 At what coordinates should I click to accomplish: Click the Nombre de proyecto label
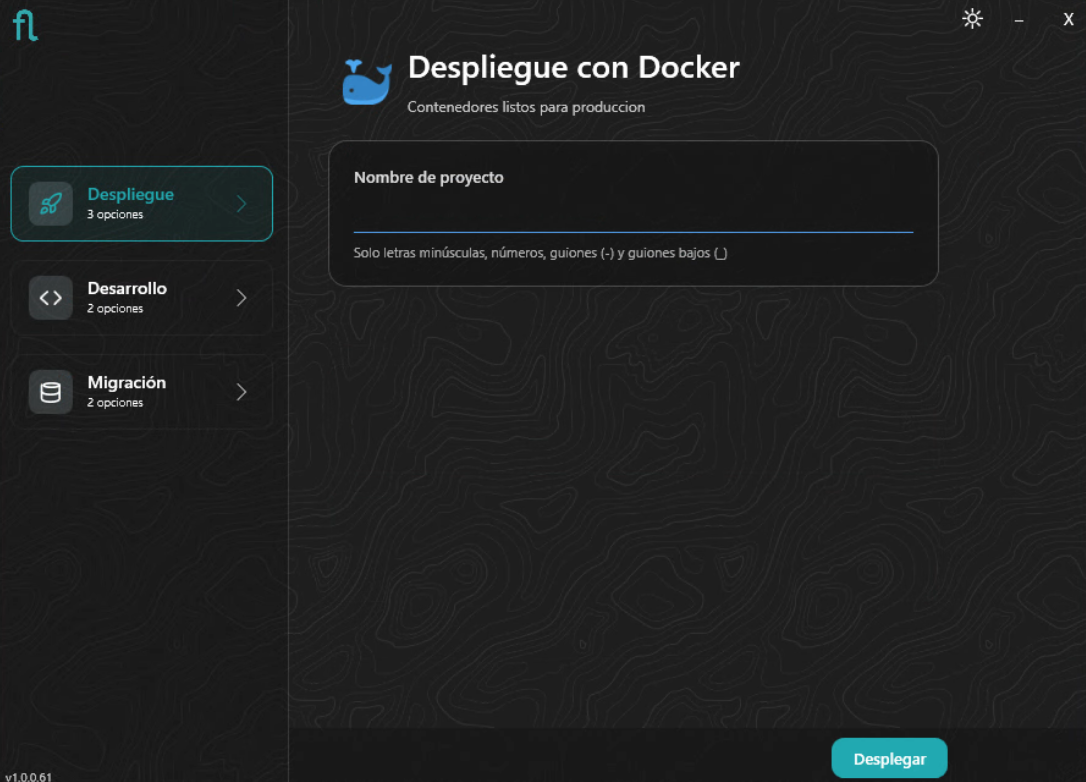point(429,177)
